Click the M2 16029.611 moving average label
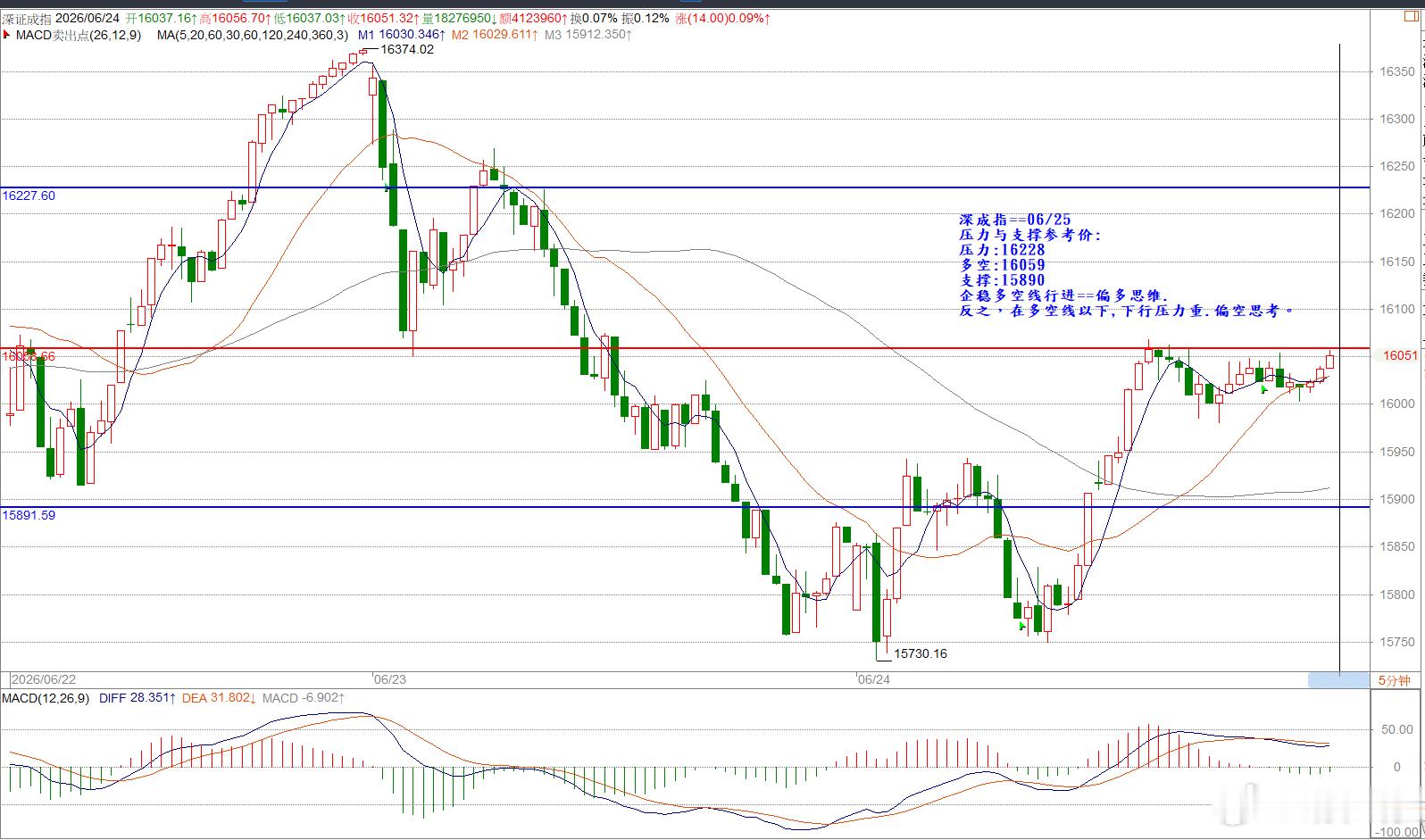 click(495, 35)
